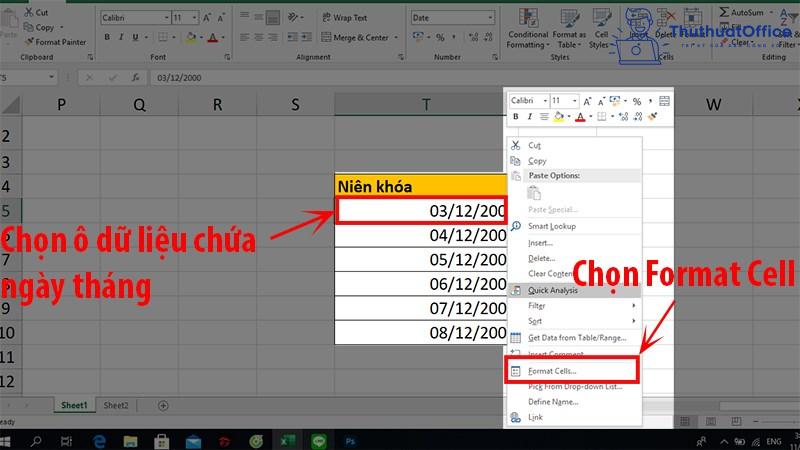This screenshot has width=800, height=450.
Task: Toggle ribbon Align Right
Action: click(x=273, y=37)
